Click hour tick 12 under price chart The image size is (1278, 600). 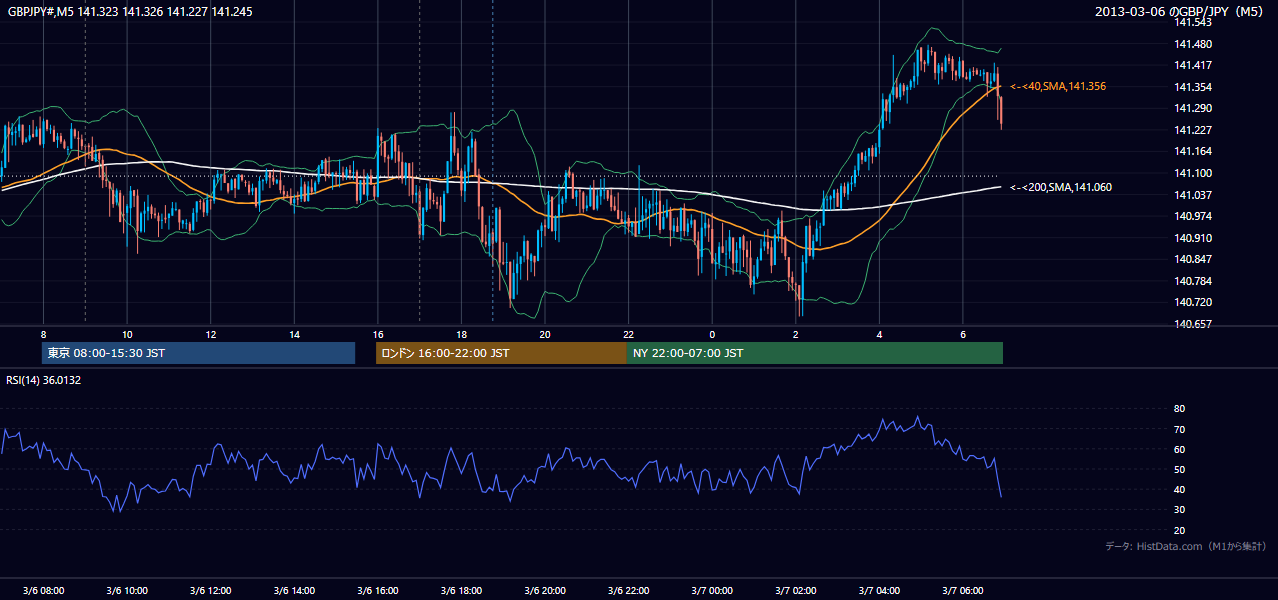[210, 334]
